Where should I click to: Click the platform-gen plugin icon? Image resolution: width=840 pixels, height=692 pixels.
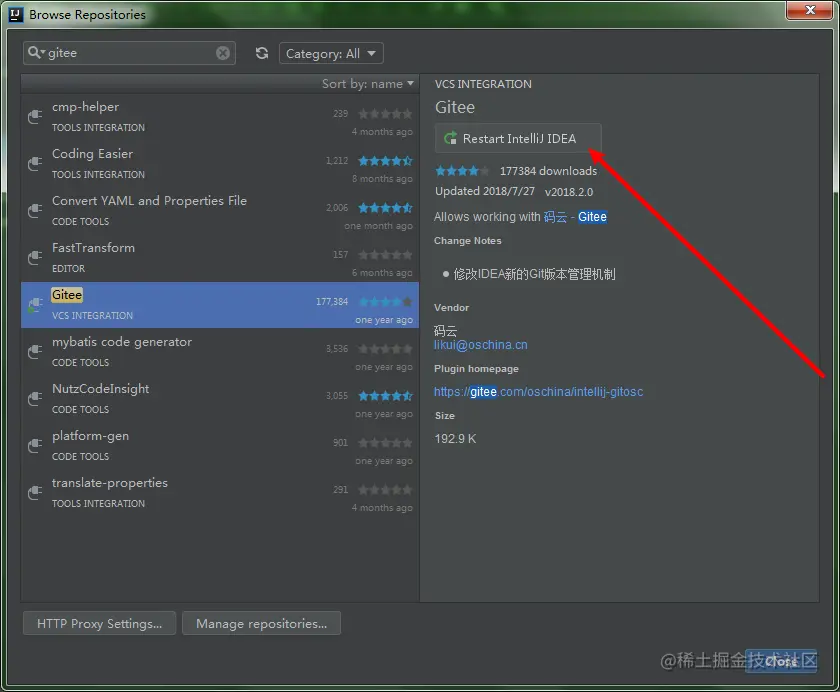tap(35, 446)
